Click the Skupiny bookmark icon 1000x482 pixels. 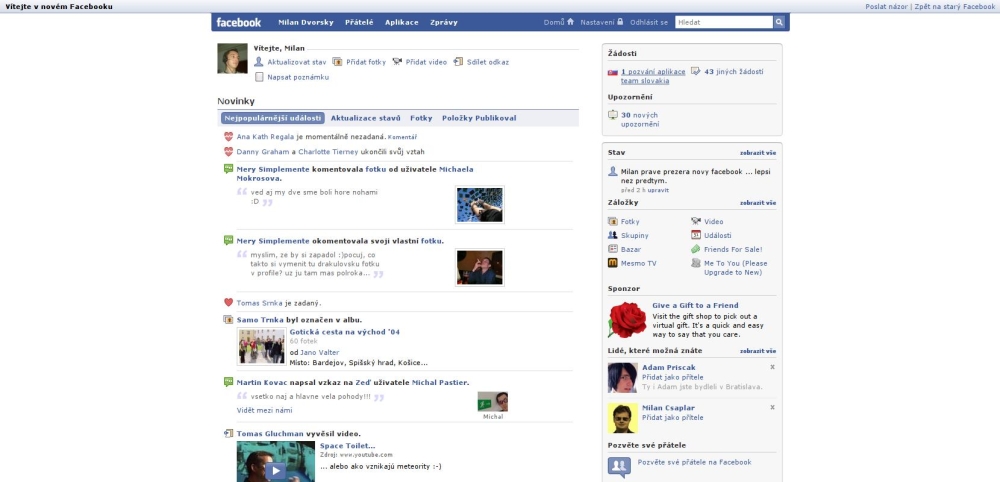pos(613,235)
